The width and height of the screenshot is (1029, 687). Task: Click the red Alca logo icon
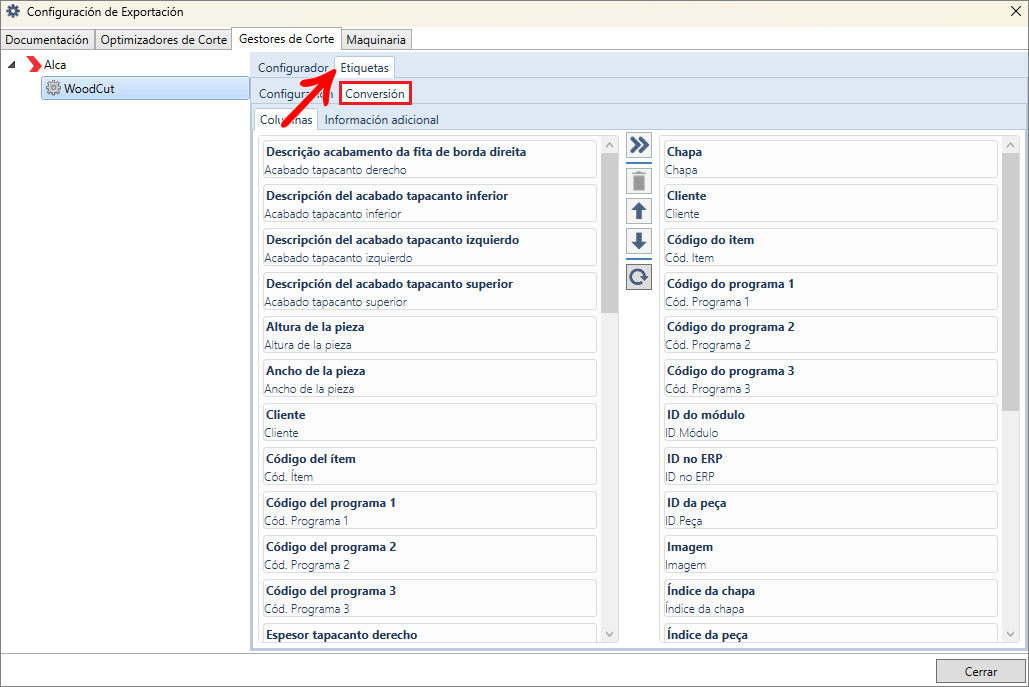pyautogui.click(x=34, y=64)
